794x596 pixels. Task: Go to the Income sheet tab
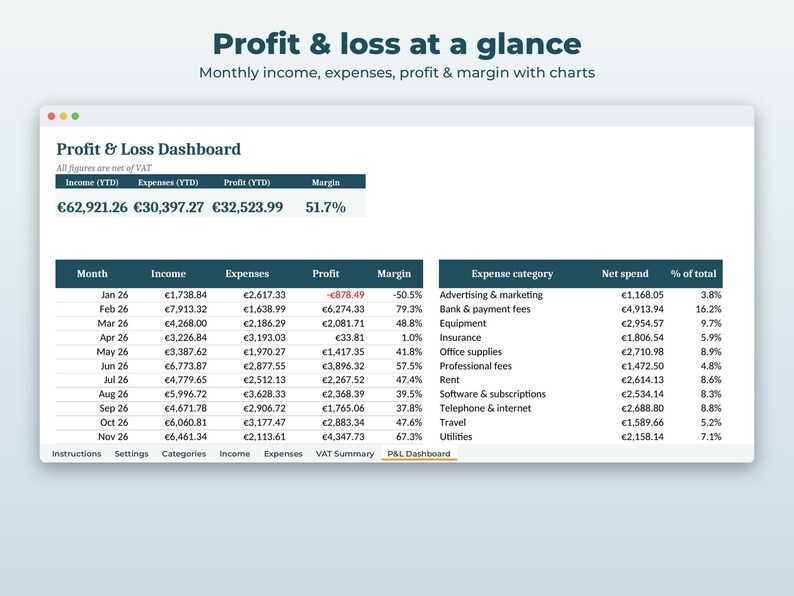point(234,454)
